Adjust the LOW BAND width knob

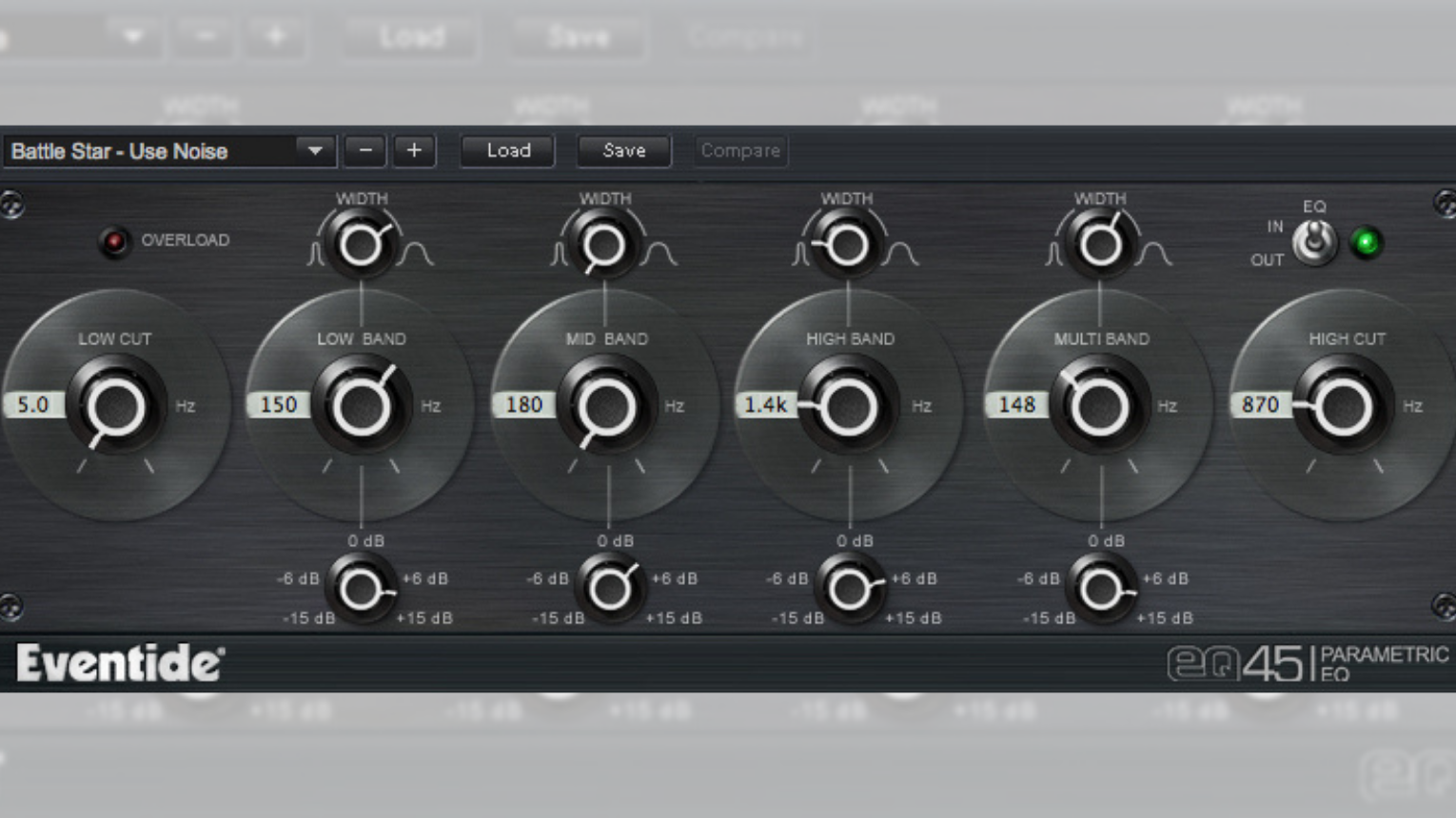(x=362, y=244)
